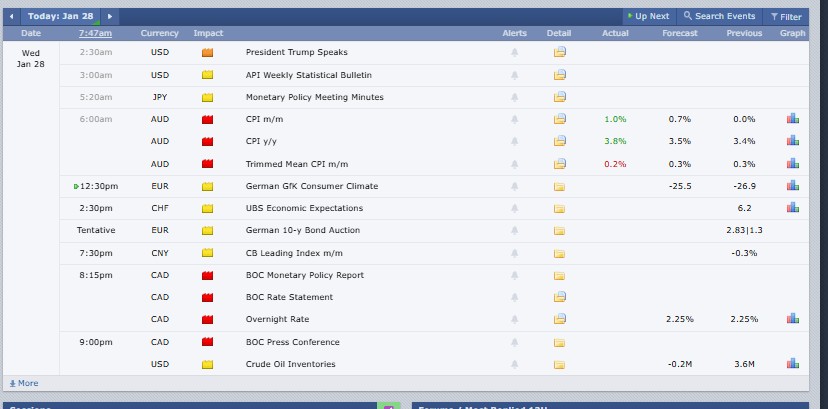828x409 pixels.
Task: Click the Monetary Policy Meeting Minutes event
Action: click(x=314, y=97)
